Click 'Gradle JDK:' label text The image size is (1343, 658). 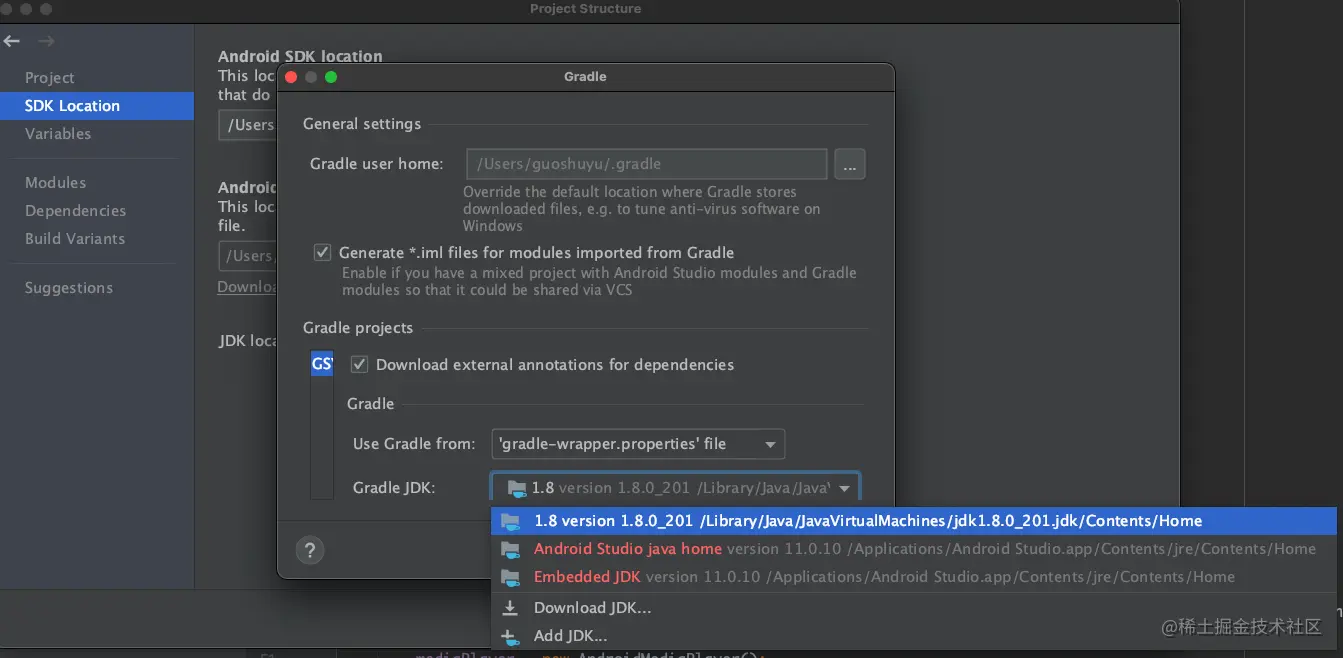(x=394, y=488)
